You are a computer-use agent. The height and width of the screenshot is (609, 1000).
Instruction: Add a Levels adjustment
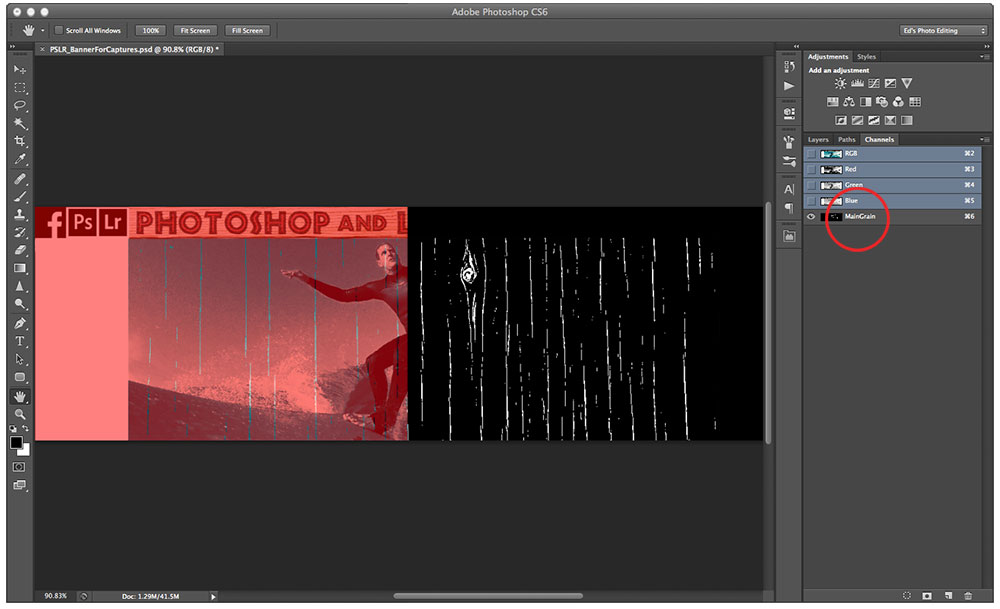pyautogui.click(x=857, y=84)
